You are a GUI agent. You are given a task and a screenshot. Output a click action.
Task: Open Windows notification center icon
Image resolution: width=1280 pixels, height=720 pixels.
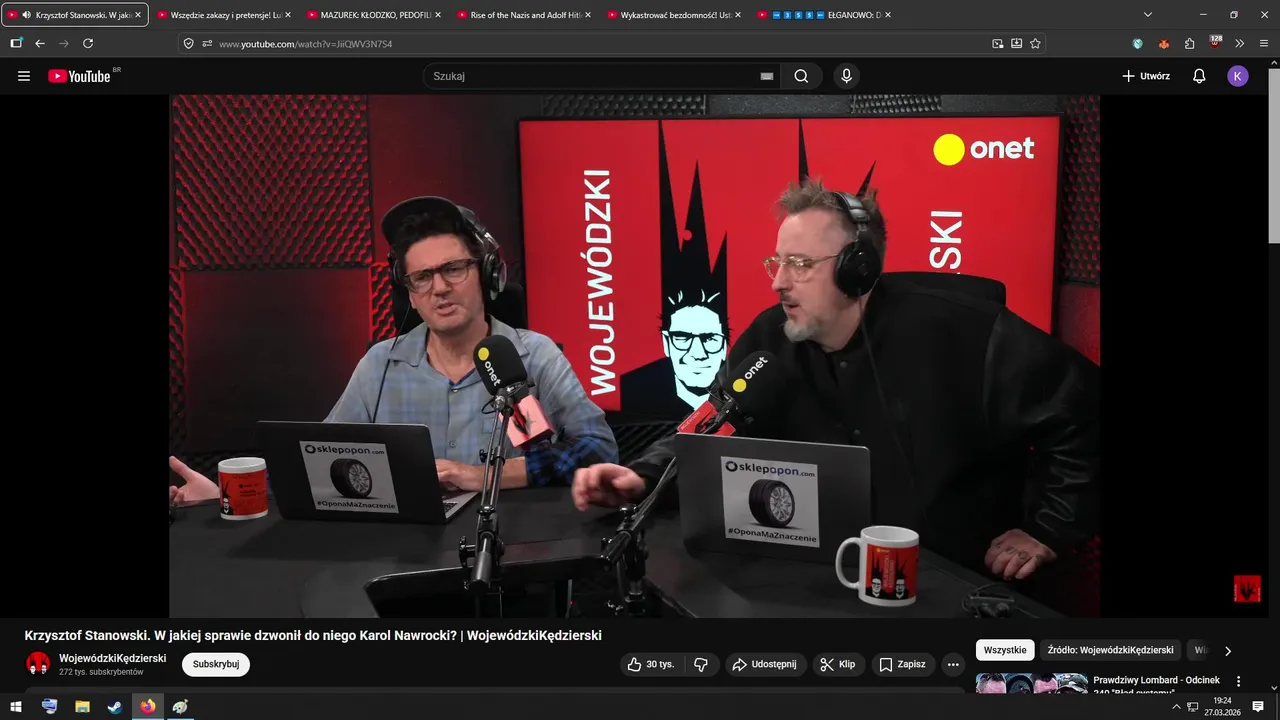1258,706
